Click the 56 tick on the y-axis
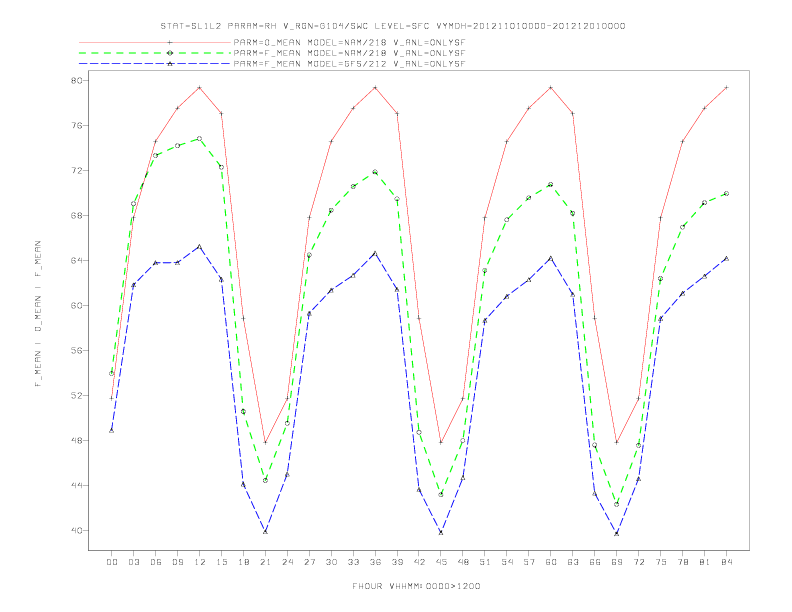The width and height of the screenshot is (792, 612). (x=76, y=350)
